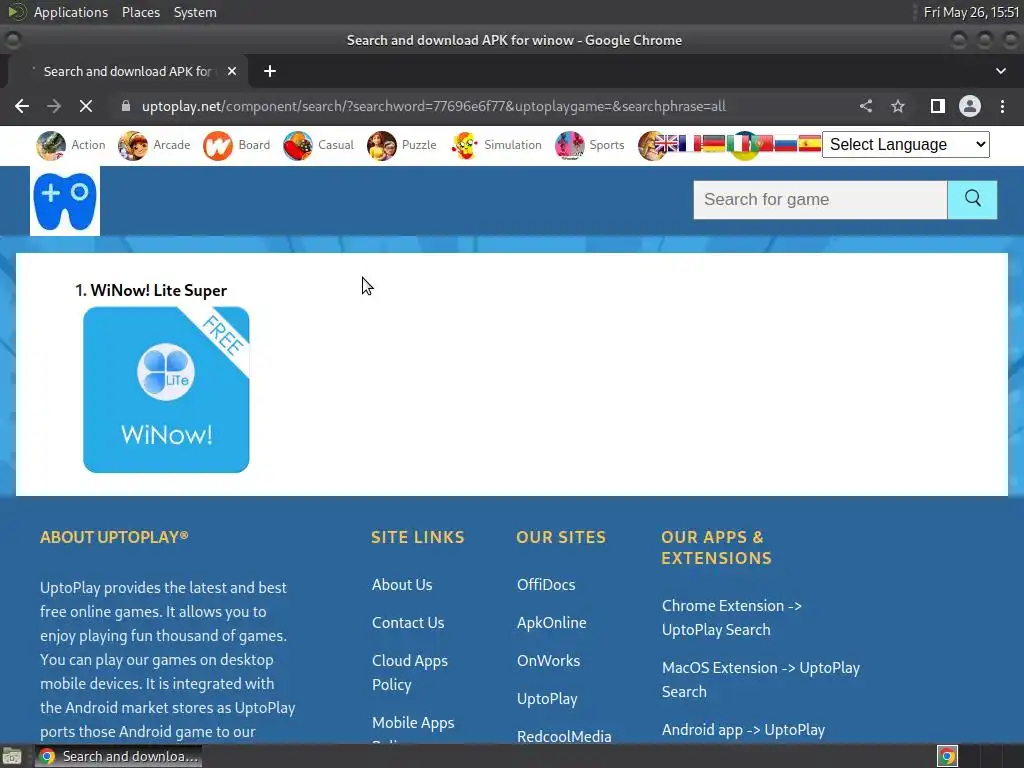This screenshot has height=768, width=1024.
Task: Bookmark this page with the star icon
Action: (x=898, y=106)
